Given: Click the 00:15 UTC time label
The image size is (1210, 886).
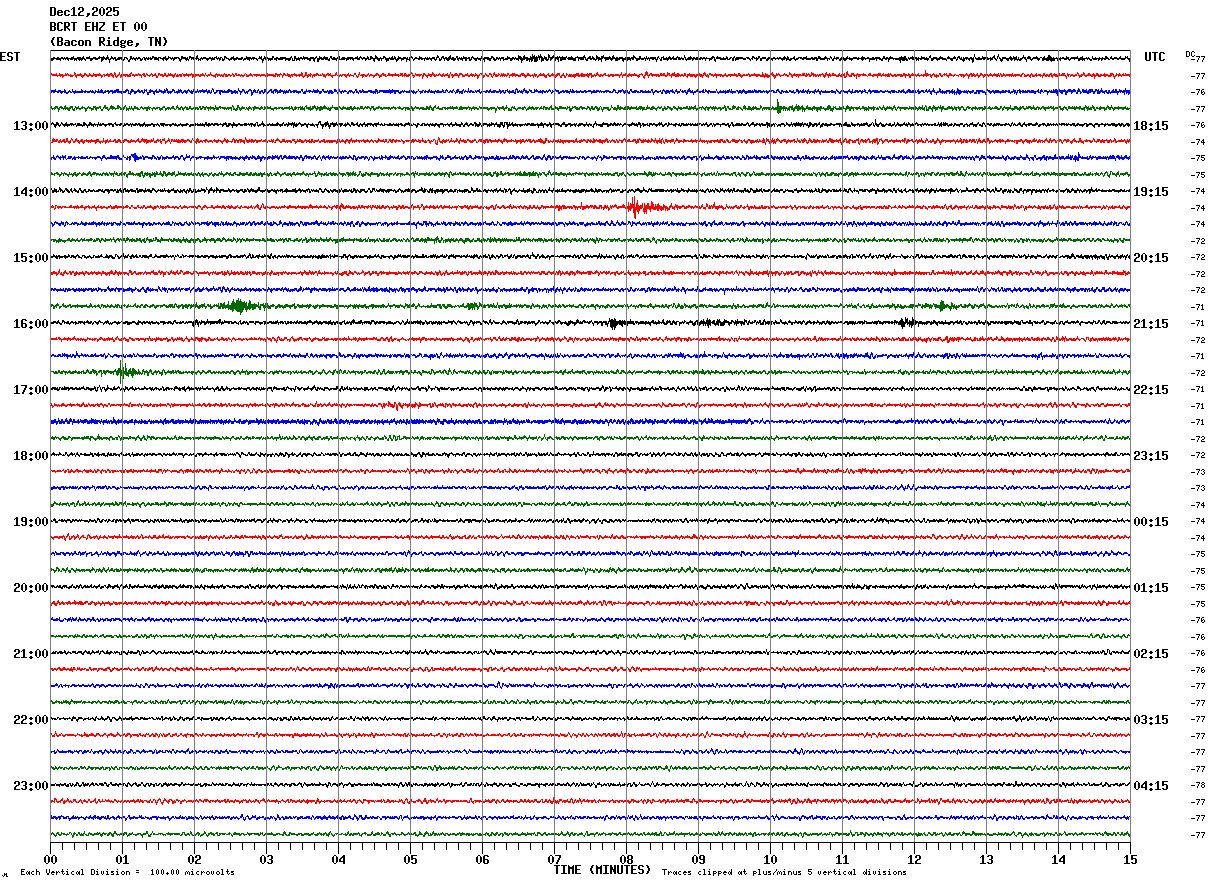Looking at the screenshot, I should click(1151, 522).
